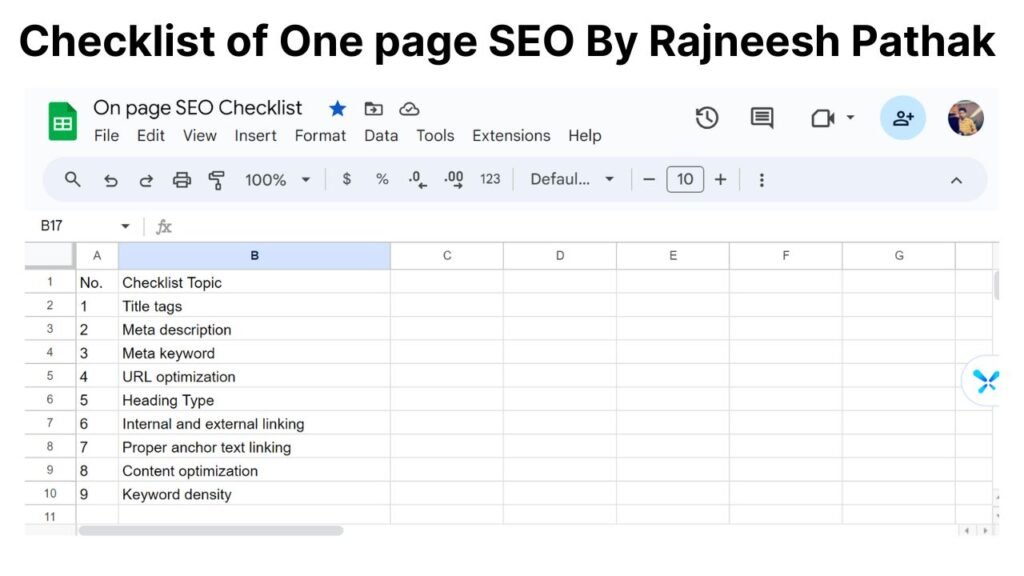Select the cell 'Meta description'

pyautogui.click(x=254, y=329)
